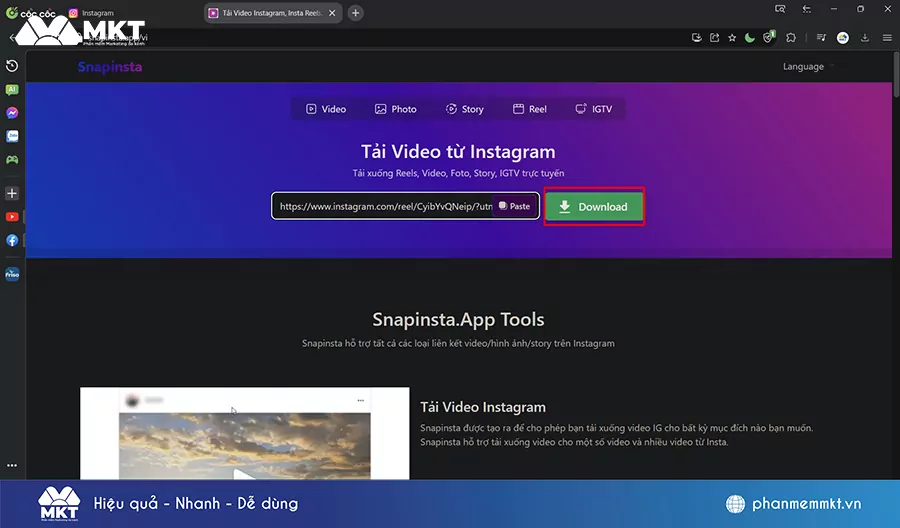The height and width of the screenshot is (528, 900).
Task: Open Facebook in the sidebar
Action: tap(12, 240)
